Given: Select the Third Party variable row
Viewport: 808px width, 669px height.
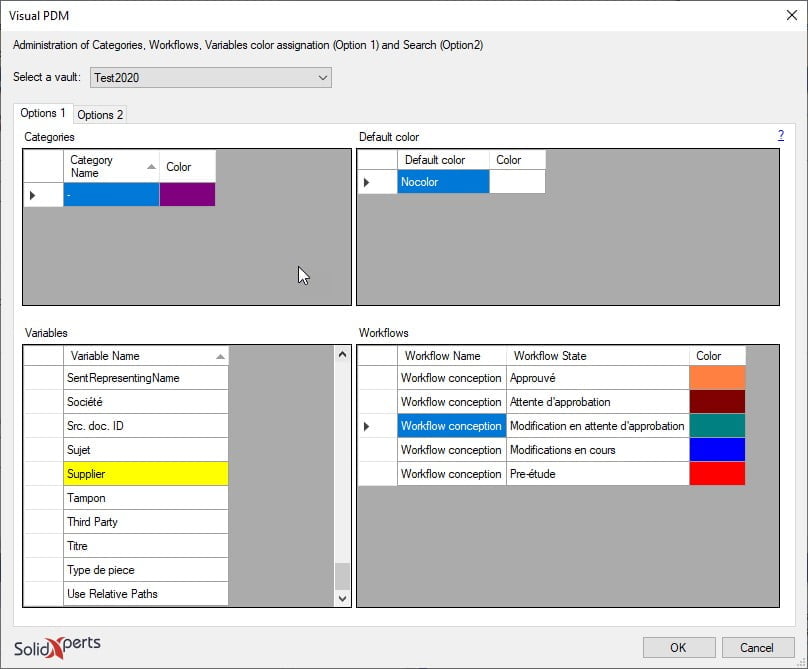Looking at the screenshot, I should [146, 522].
